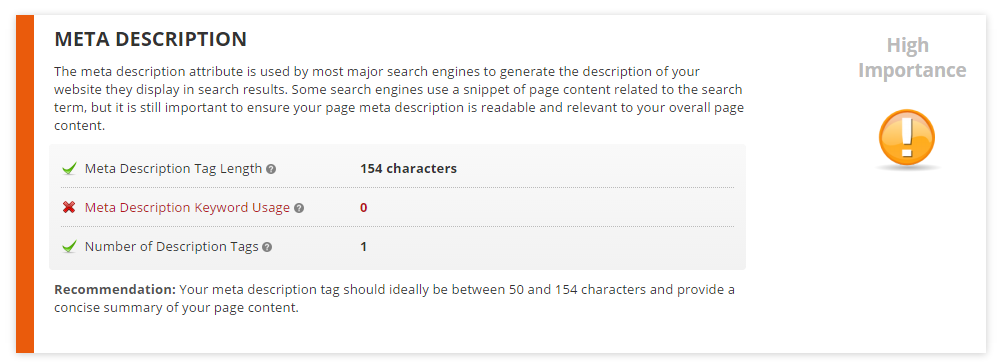Click the recommendation sentence about 50 and 154 characters
The height and width of the screenshot is (363, 1000).
(x=394, y=299)
